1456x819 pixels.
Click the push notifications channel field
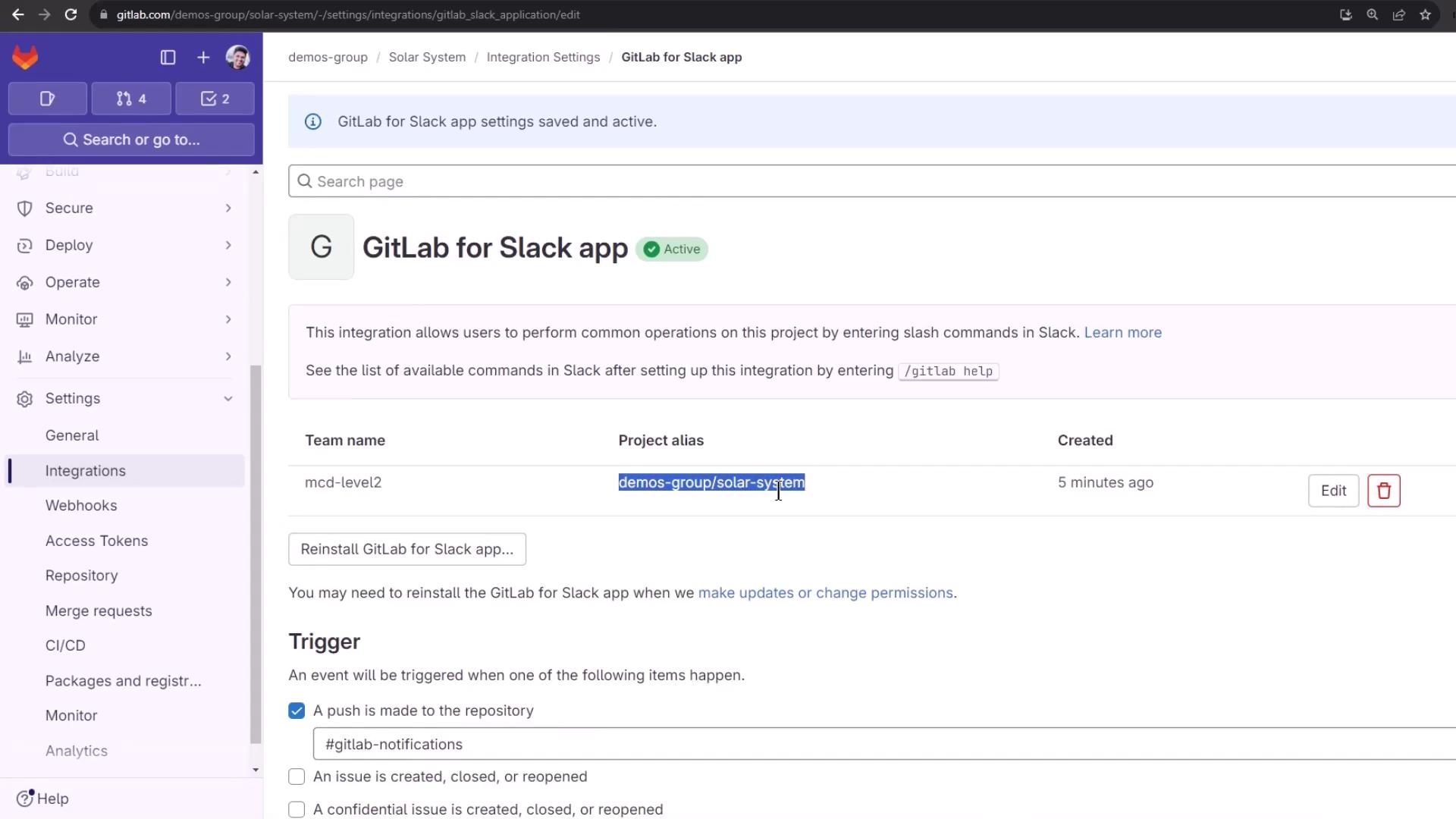click(880, 744)
